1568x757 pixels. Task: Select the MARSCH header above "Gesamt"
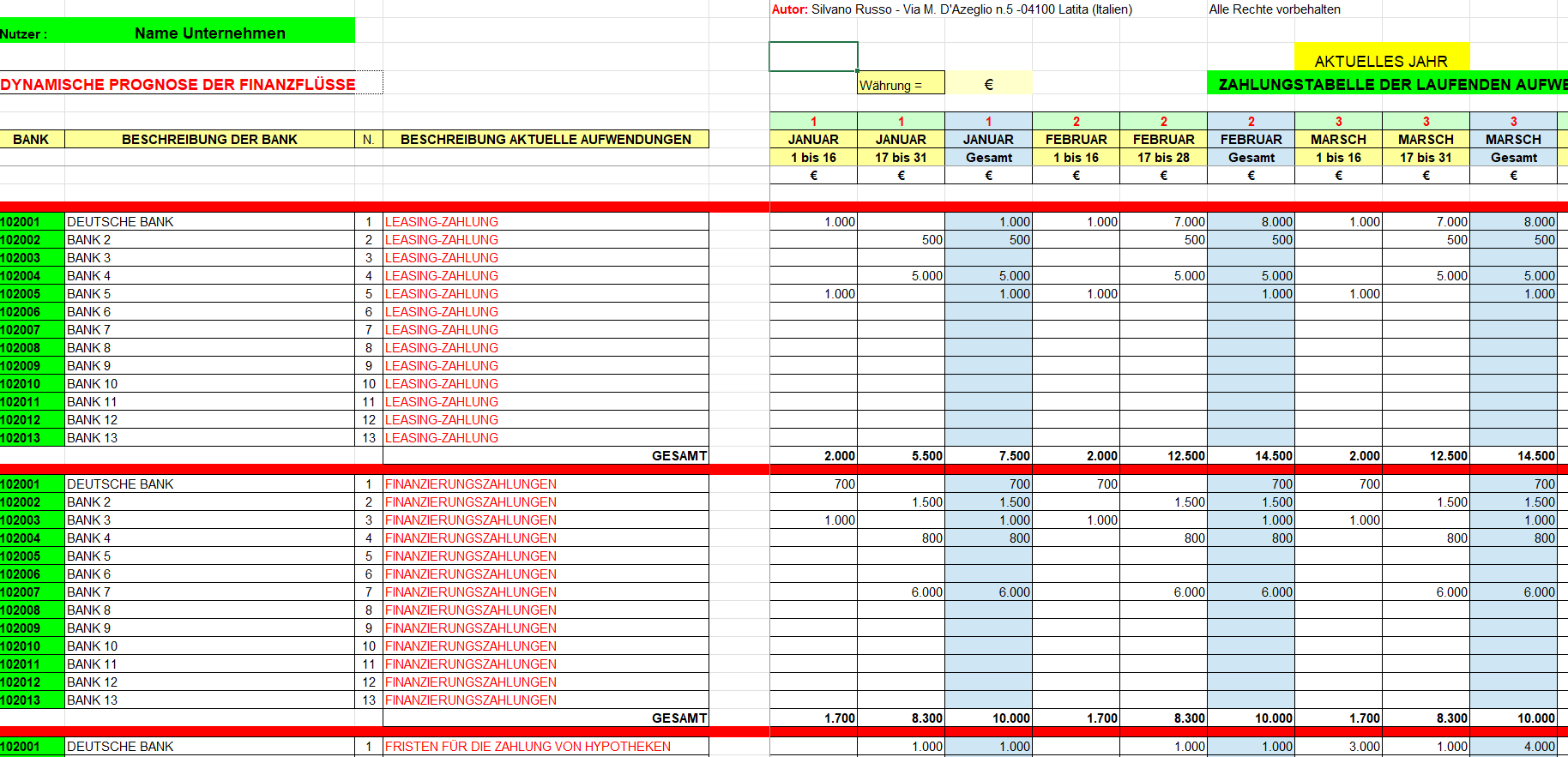point(1513,139)
